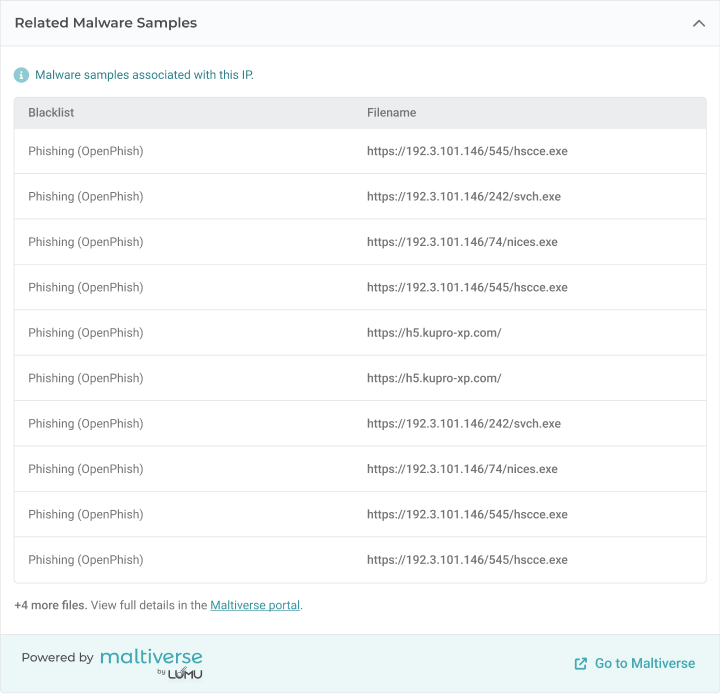Click the Filename column header

tap(391, 113)
